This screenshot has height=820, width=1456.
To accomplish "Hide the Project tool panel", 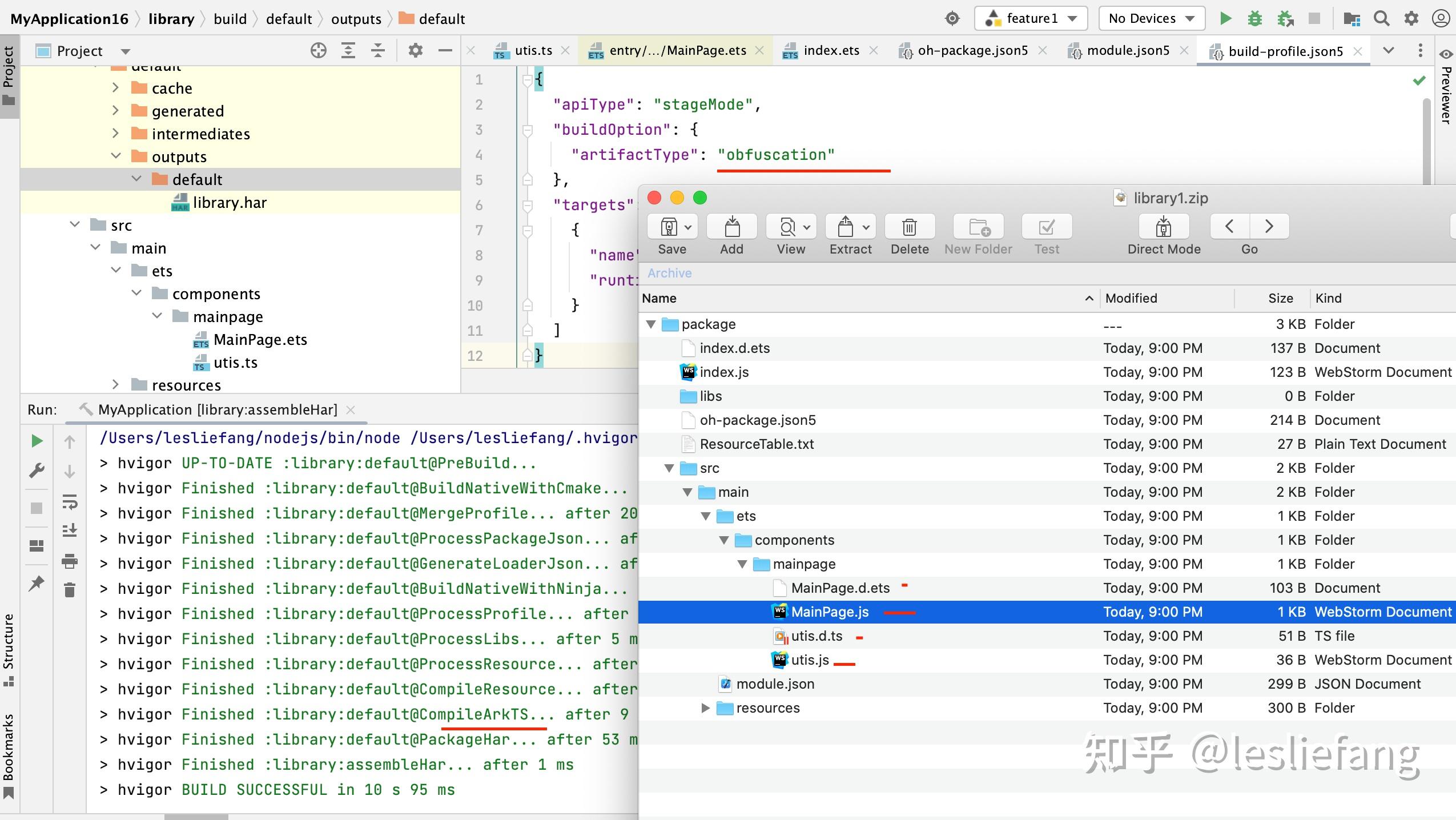I will point(445,51).
